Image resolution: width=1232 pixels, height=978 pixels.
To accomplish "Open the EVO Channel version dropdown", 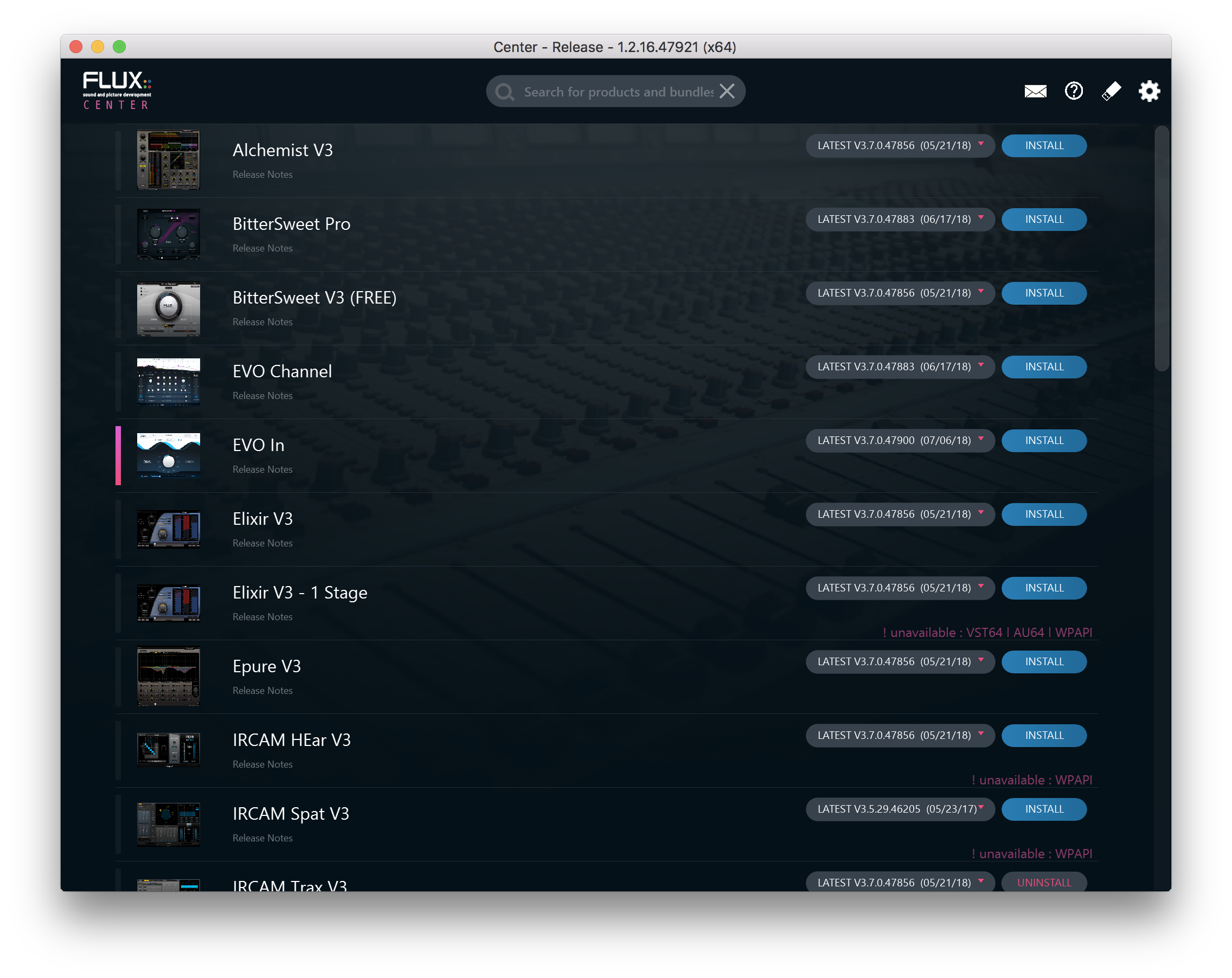I will [900, 366].
